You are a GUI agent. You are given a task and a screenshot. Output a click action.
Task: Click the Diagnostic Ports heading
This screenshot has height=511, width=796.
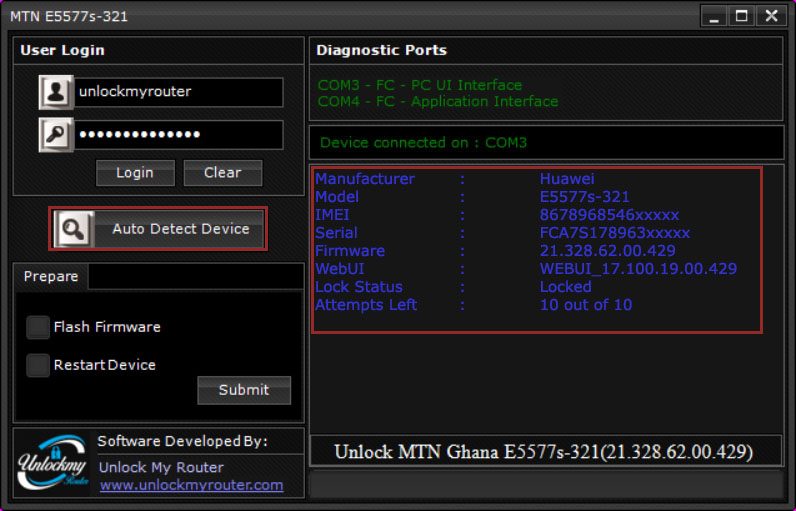pos(381,50)
